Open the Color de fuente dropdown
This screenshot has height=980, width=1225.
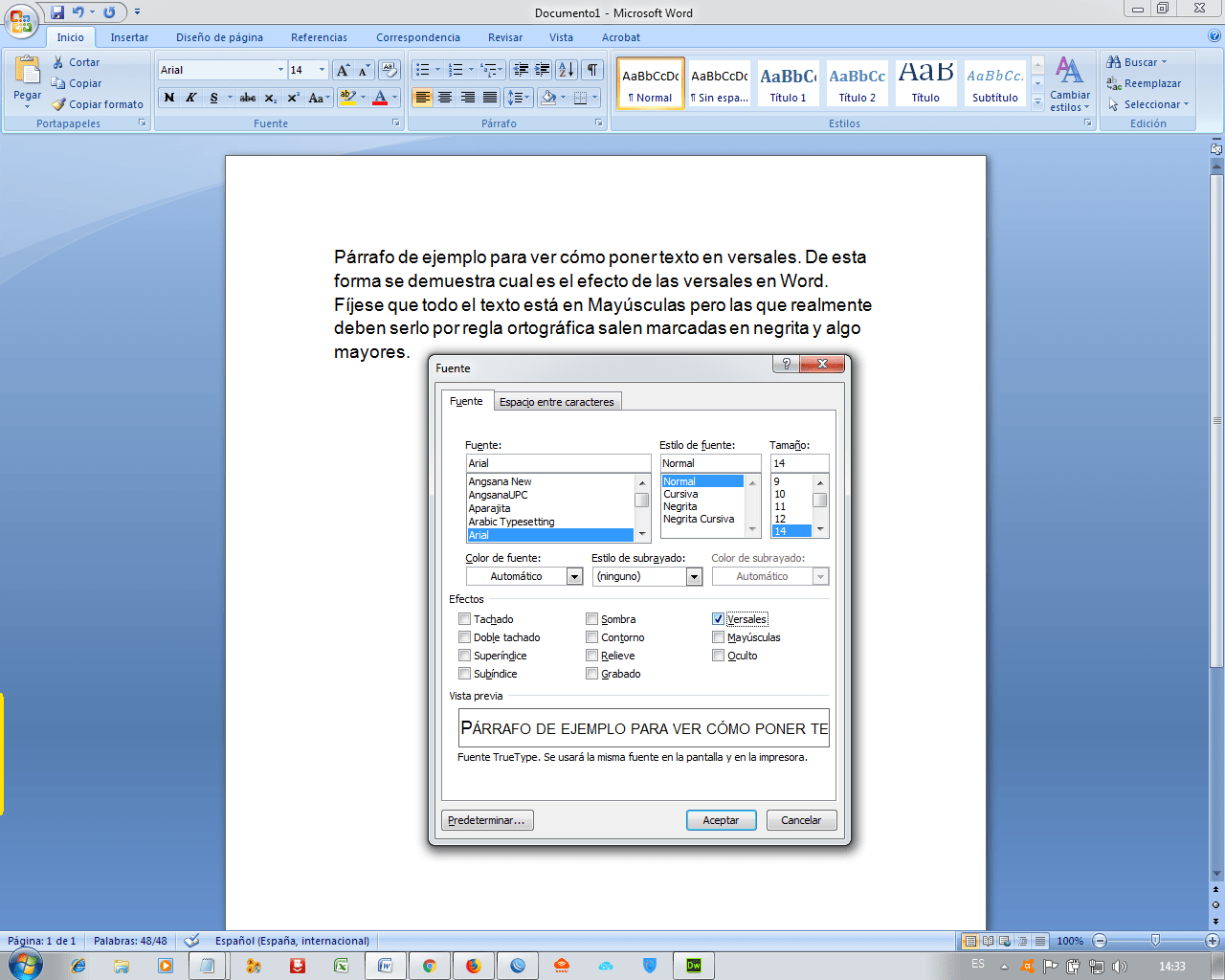point(574,576)
